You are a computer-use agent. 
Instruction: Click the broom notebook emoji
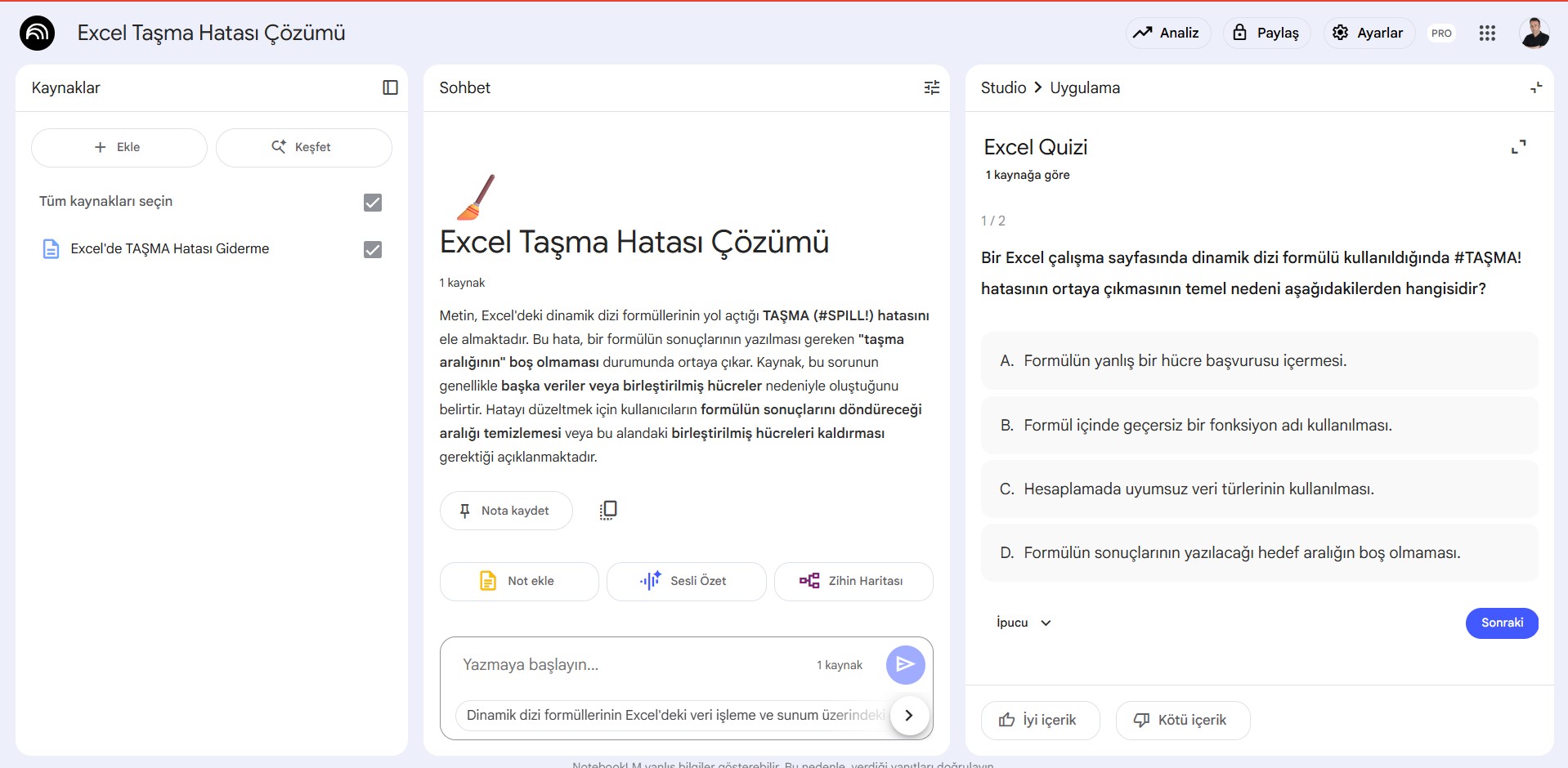[477, 197]
